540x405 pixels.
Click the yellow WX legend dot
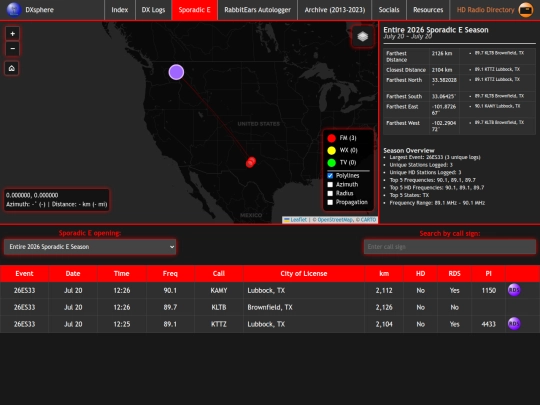(331, 150)
